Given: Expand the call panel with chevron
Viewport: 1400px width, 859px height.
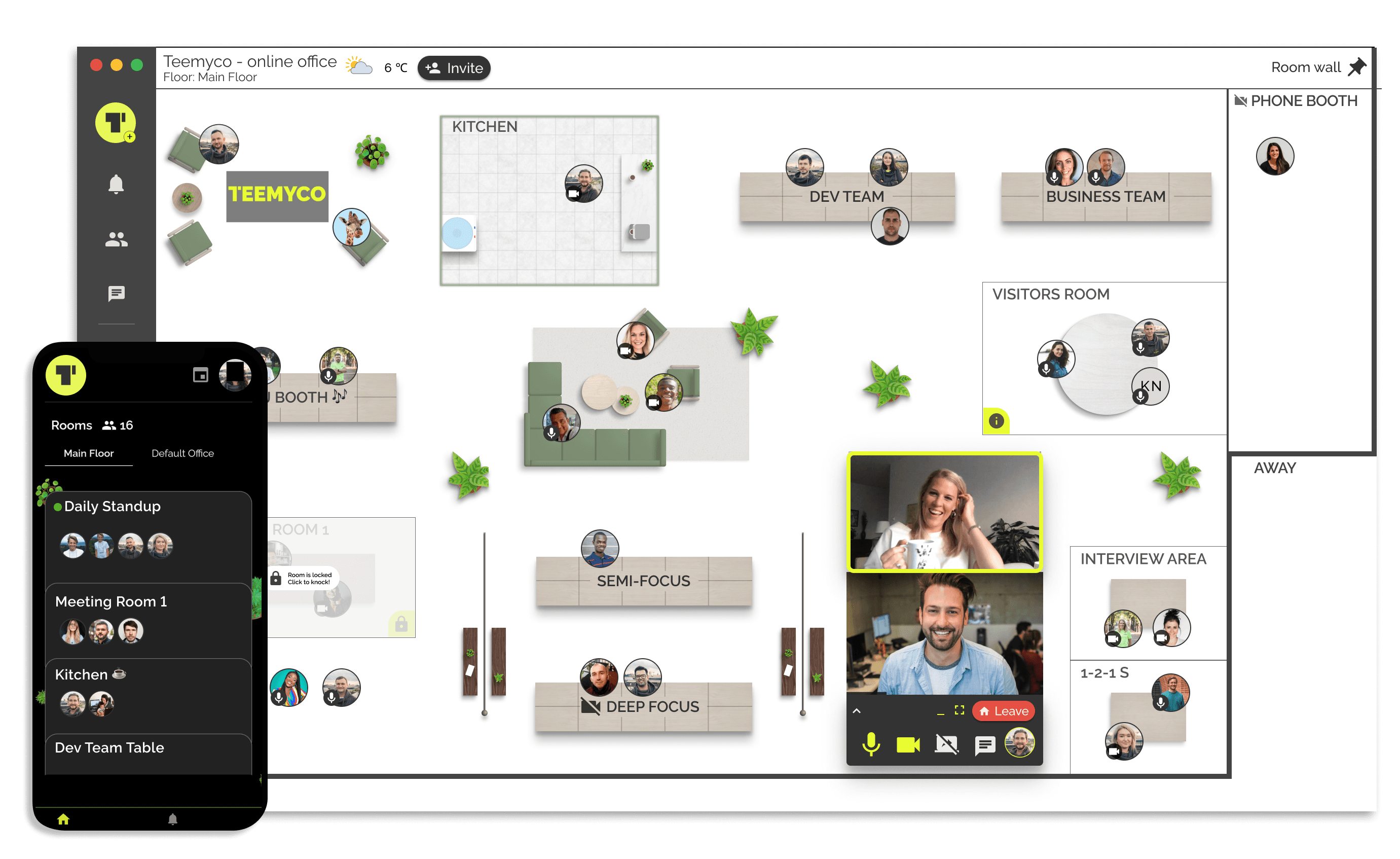Looking at the screenshot, I should 857,711.
